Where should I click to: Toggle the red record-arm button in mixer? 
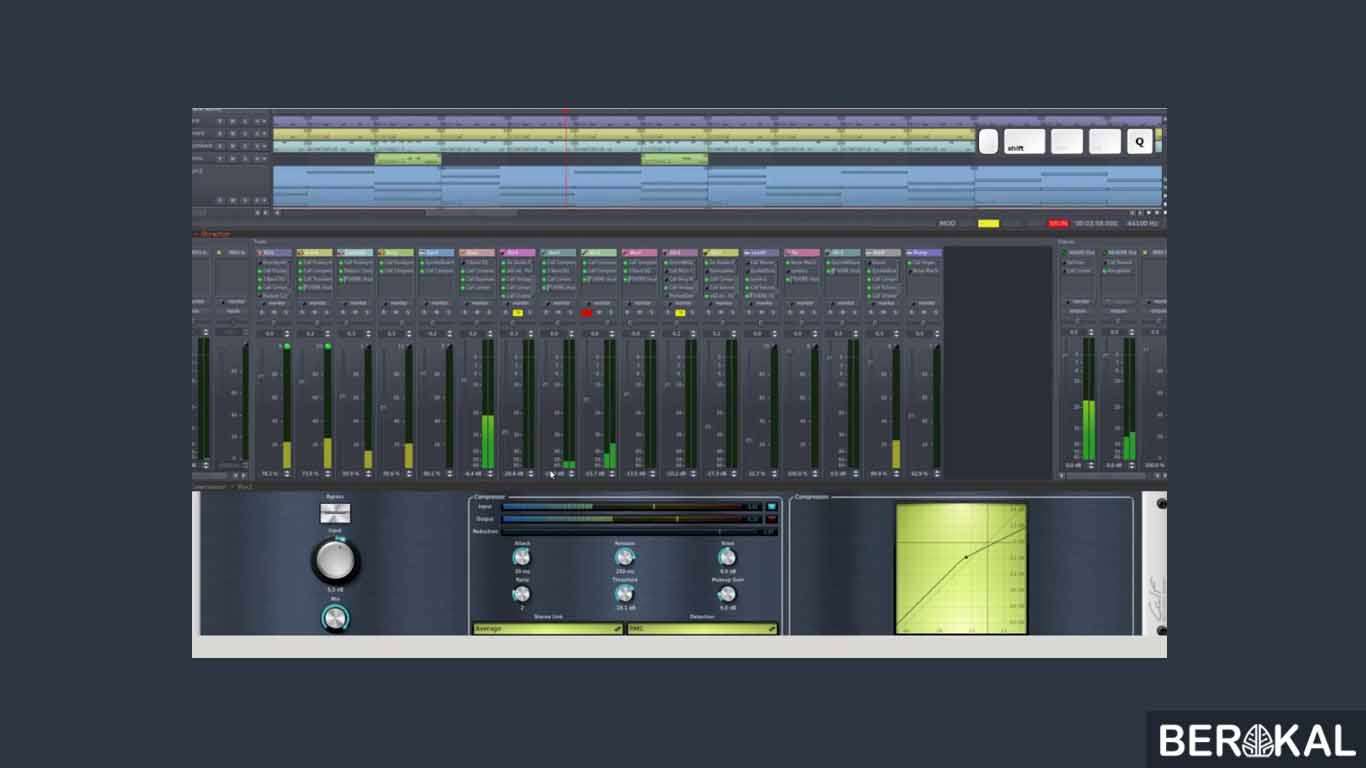[587, 313]
